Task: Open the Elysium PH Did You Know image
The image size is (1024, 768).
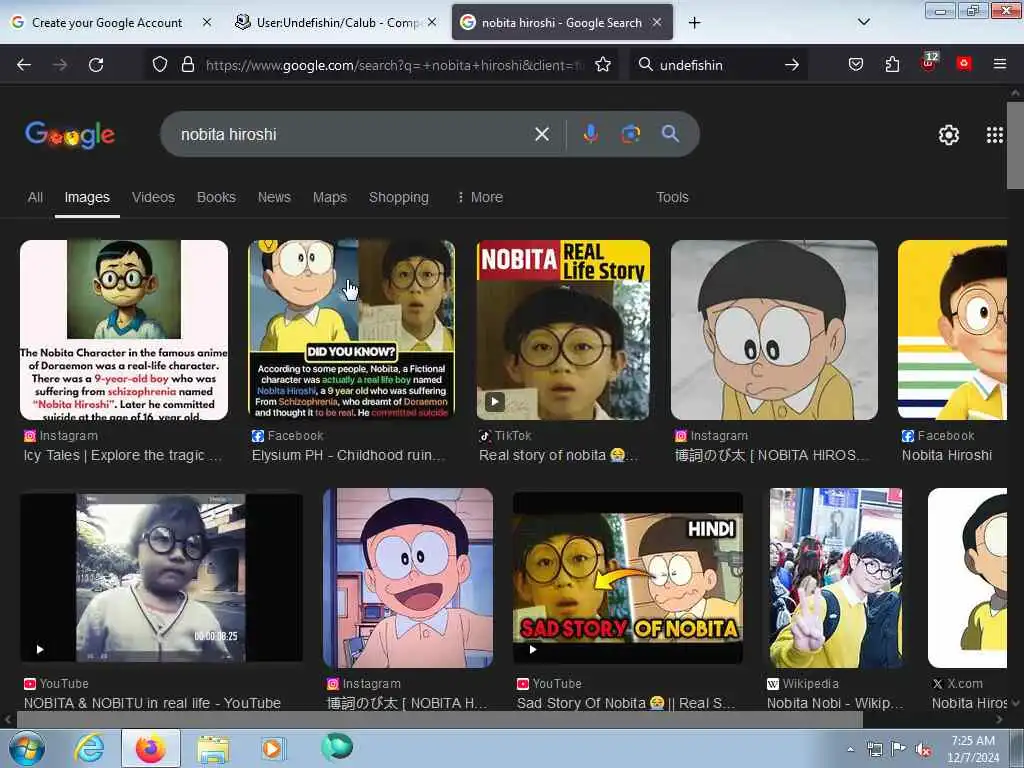Action: coord(351,330)
